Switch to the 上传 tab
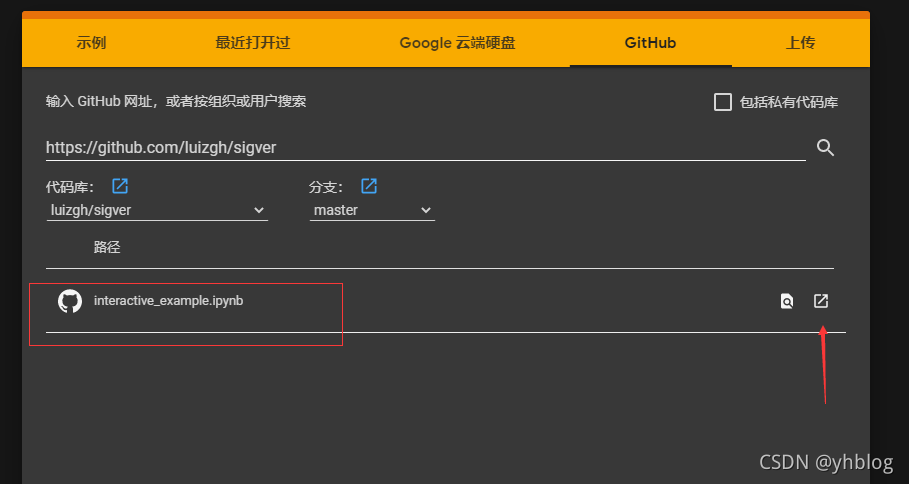Image resolution: width=909 pixels, height=484 pixels. click(x=801, y=43)
